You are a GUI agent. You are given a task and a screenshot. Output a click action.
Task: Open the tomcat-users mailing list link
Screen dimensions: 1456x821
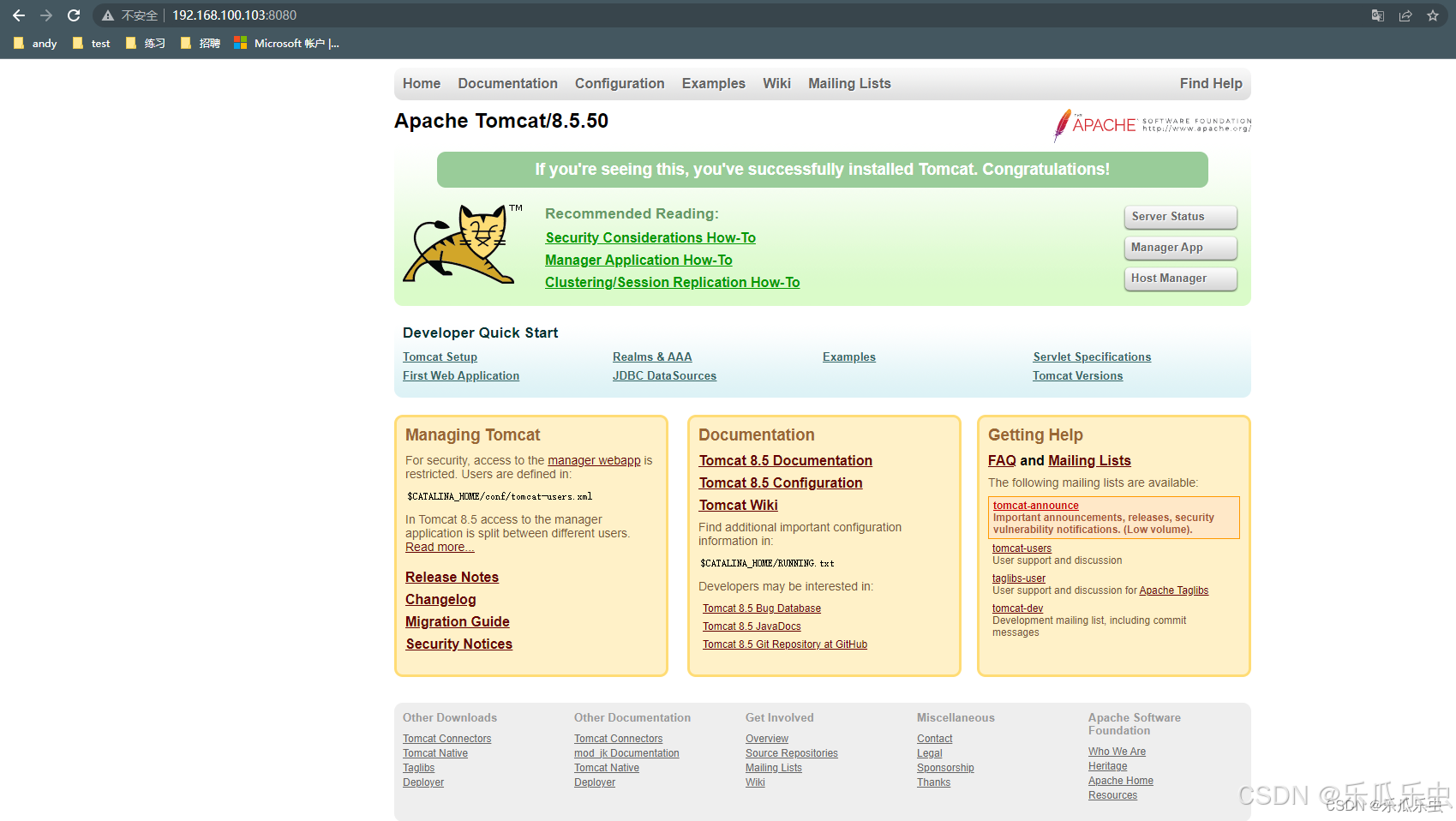(1022, 548)
